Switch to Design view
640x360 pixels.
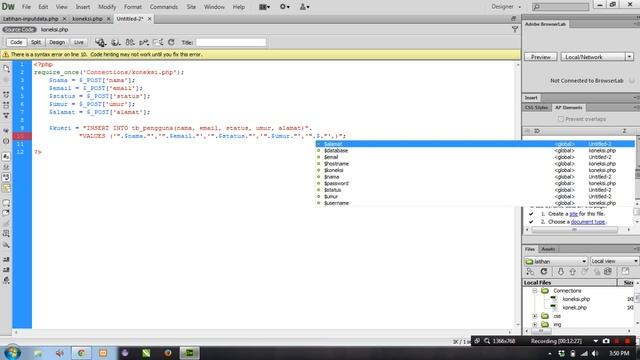tap(57, 42)
